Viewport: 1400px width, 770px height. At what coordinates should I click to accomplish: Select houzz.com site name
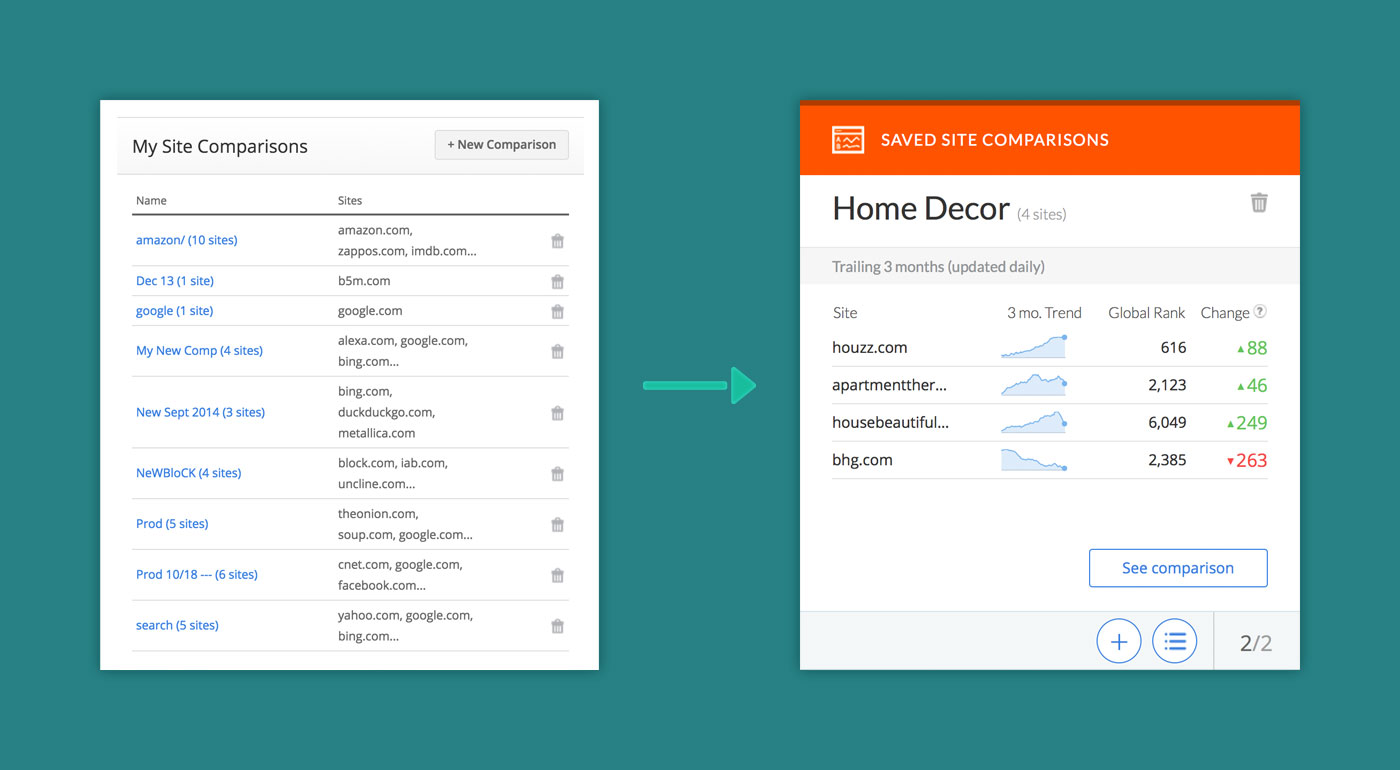(x=870, y=348)
